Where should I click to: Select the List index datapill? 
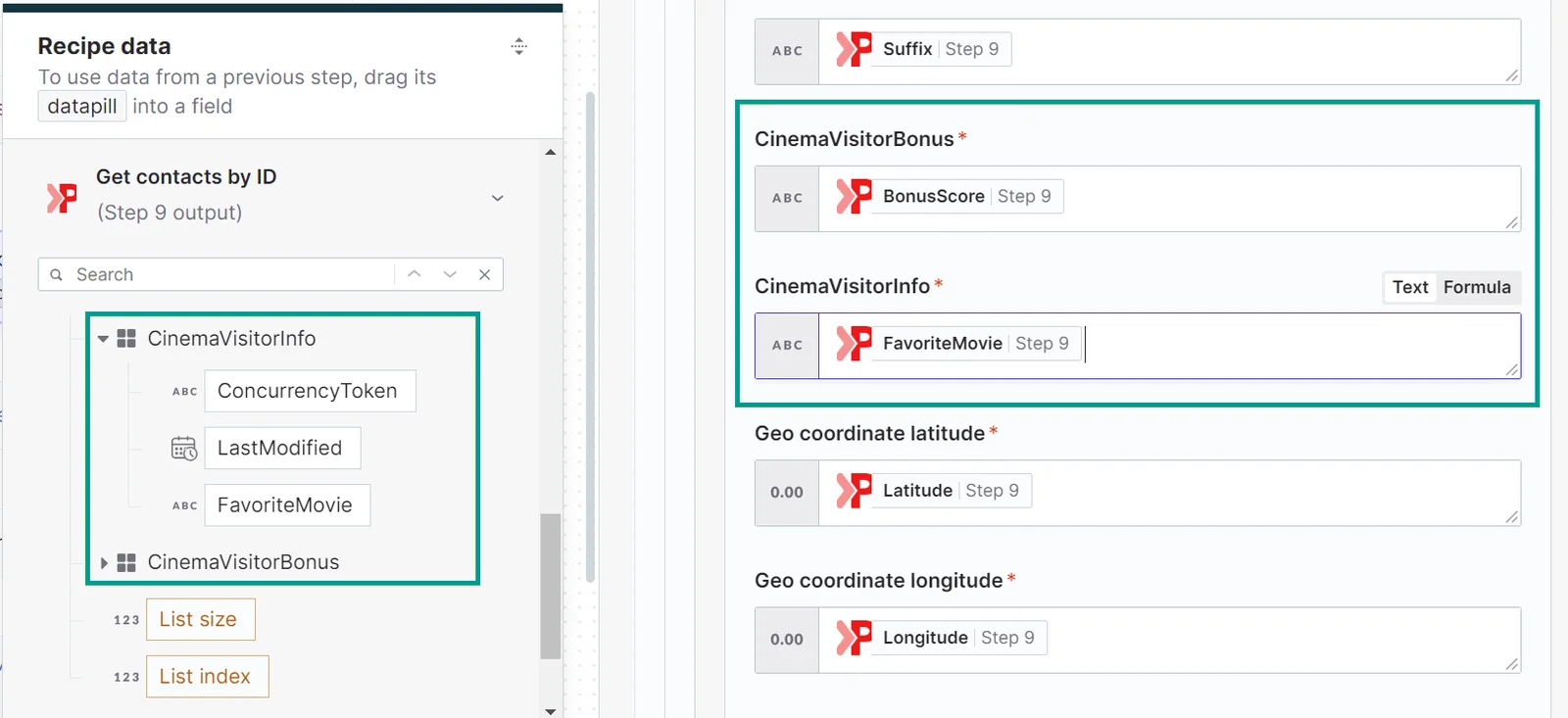208,676
